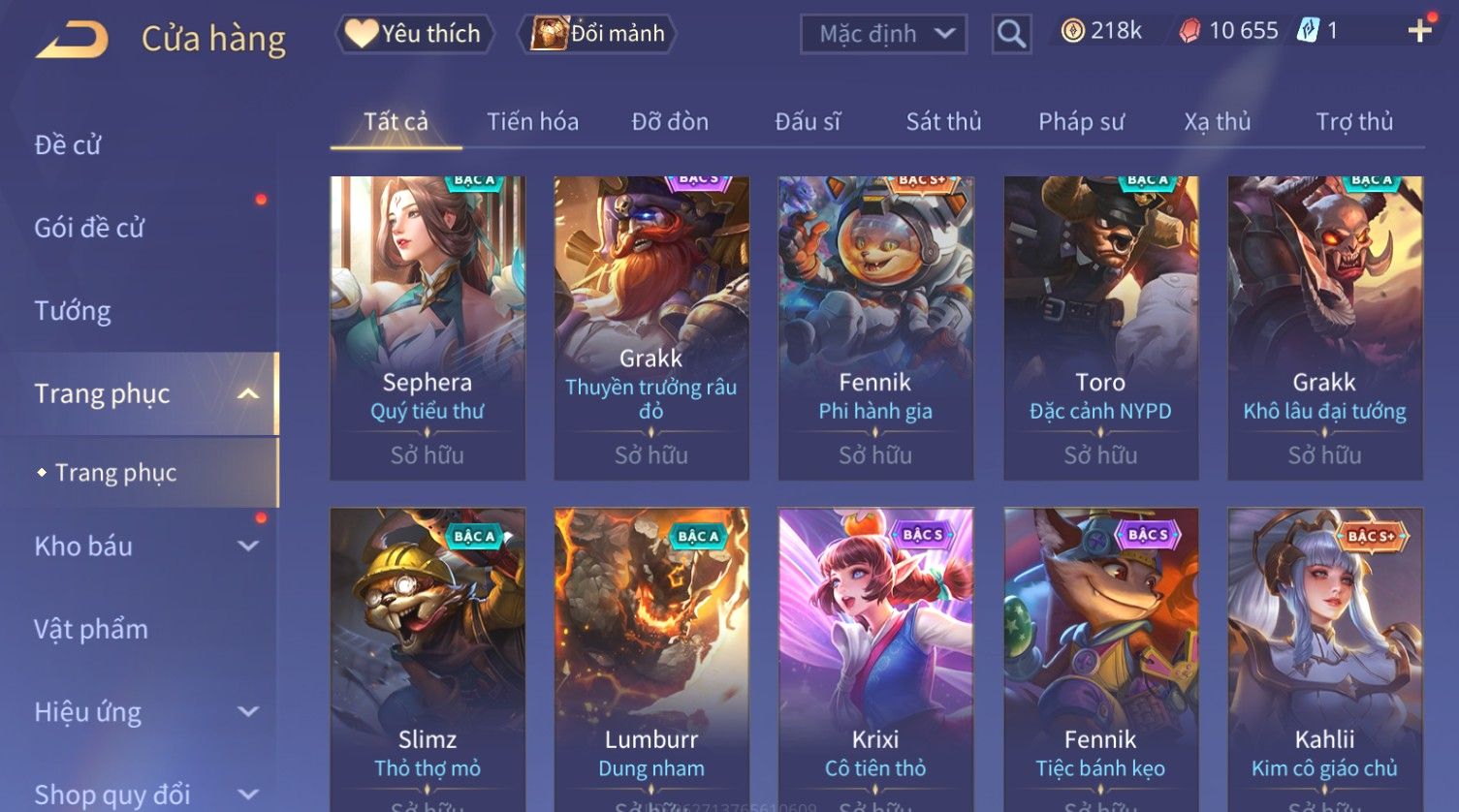Tap the red gem 10 655 icon
The height and width of the screenshot is (812, 1459).
click(1189, 32)
